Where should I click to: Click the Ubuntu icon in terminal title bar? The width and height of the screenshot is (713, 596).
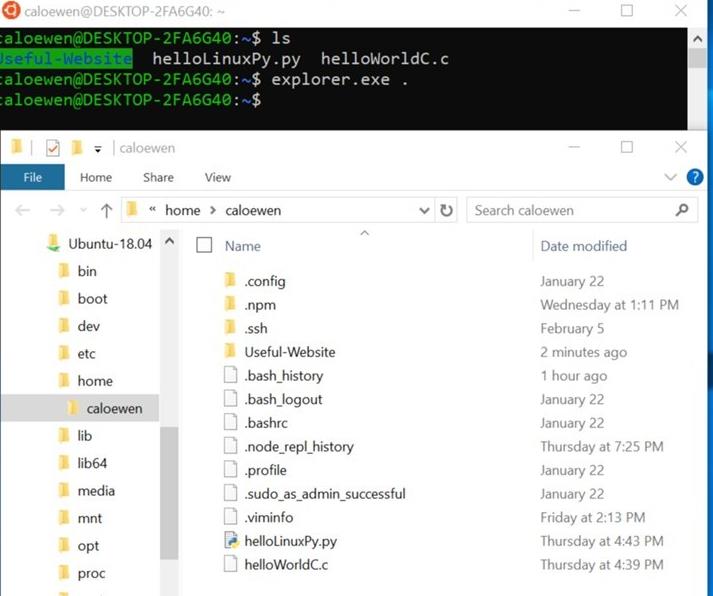9,11
